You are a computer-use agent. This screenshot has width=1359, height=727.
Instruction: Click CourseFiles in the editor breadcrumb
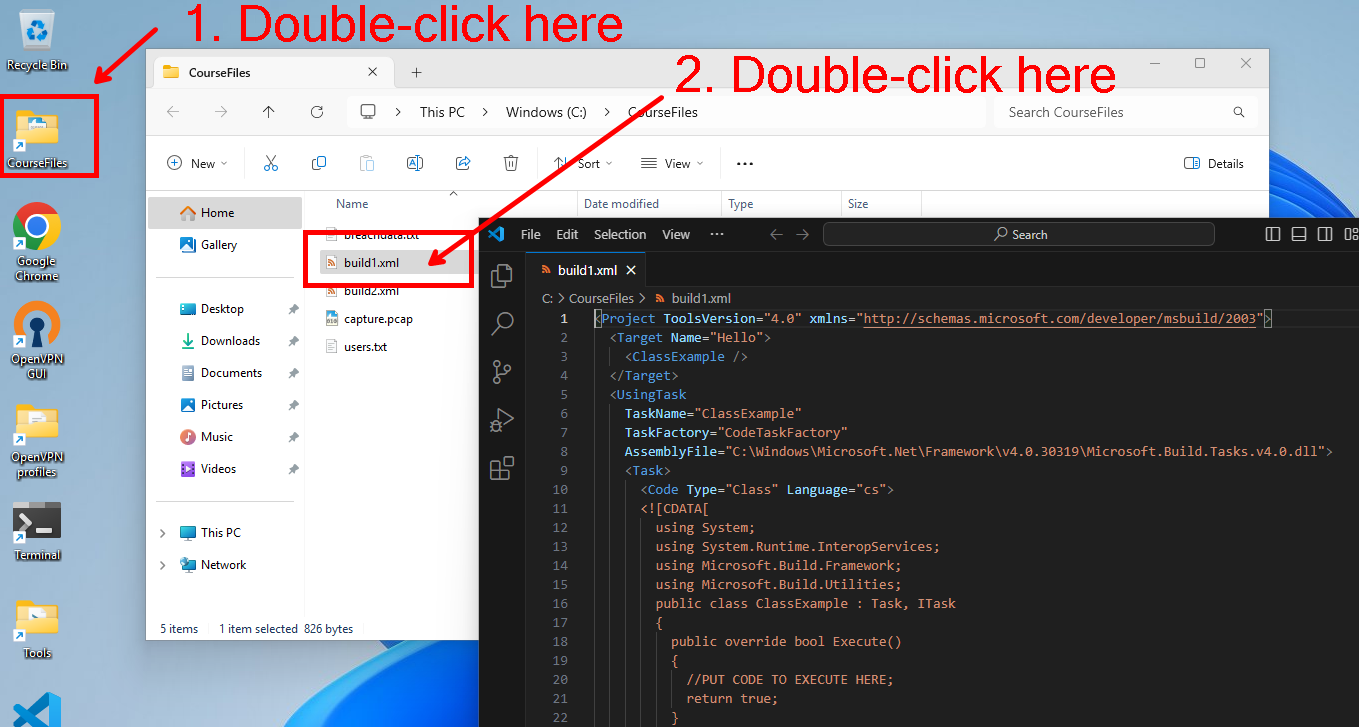click(601, 298)
